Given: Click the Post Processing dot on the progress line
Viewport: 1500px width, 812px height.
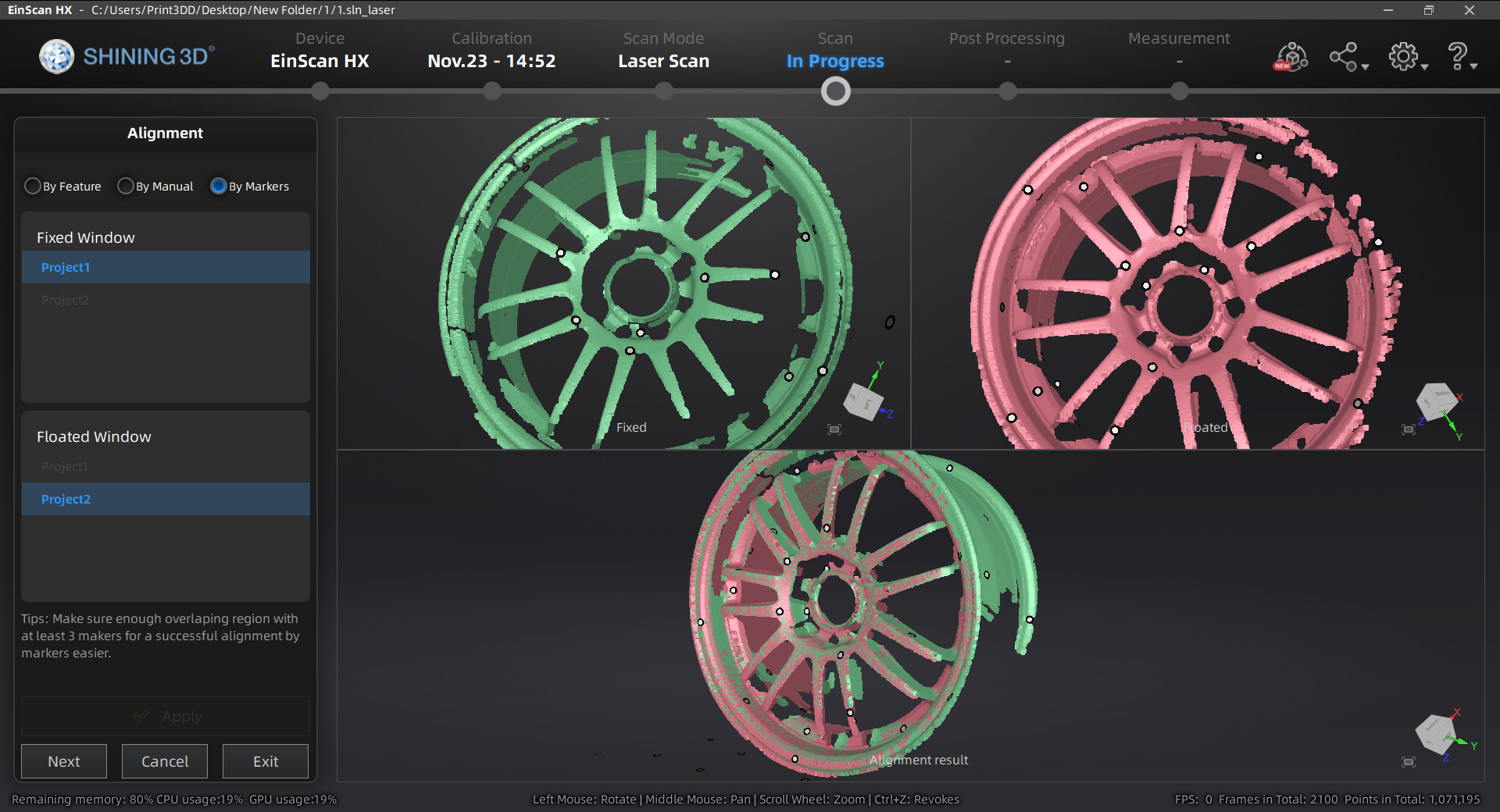Looking at the screenshot, I should click(1008, 92).
